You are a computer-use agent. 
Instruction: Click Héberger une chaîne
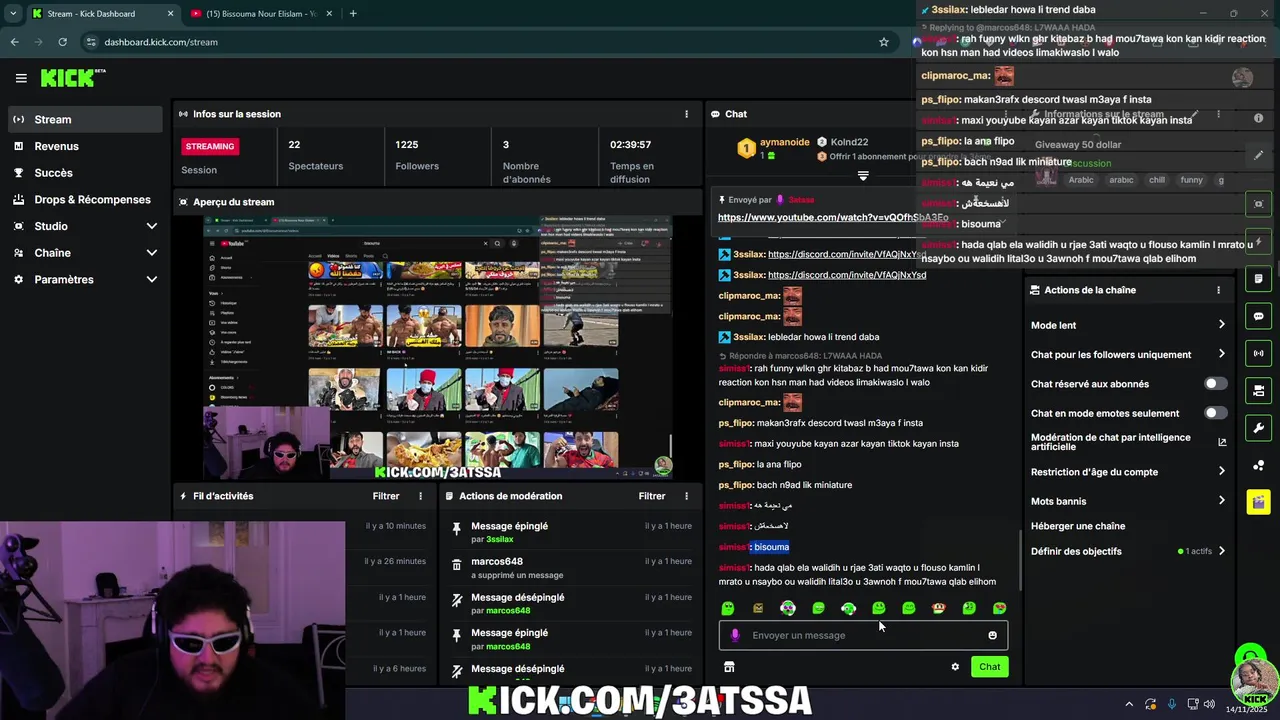1078,526
